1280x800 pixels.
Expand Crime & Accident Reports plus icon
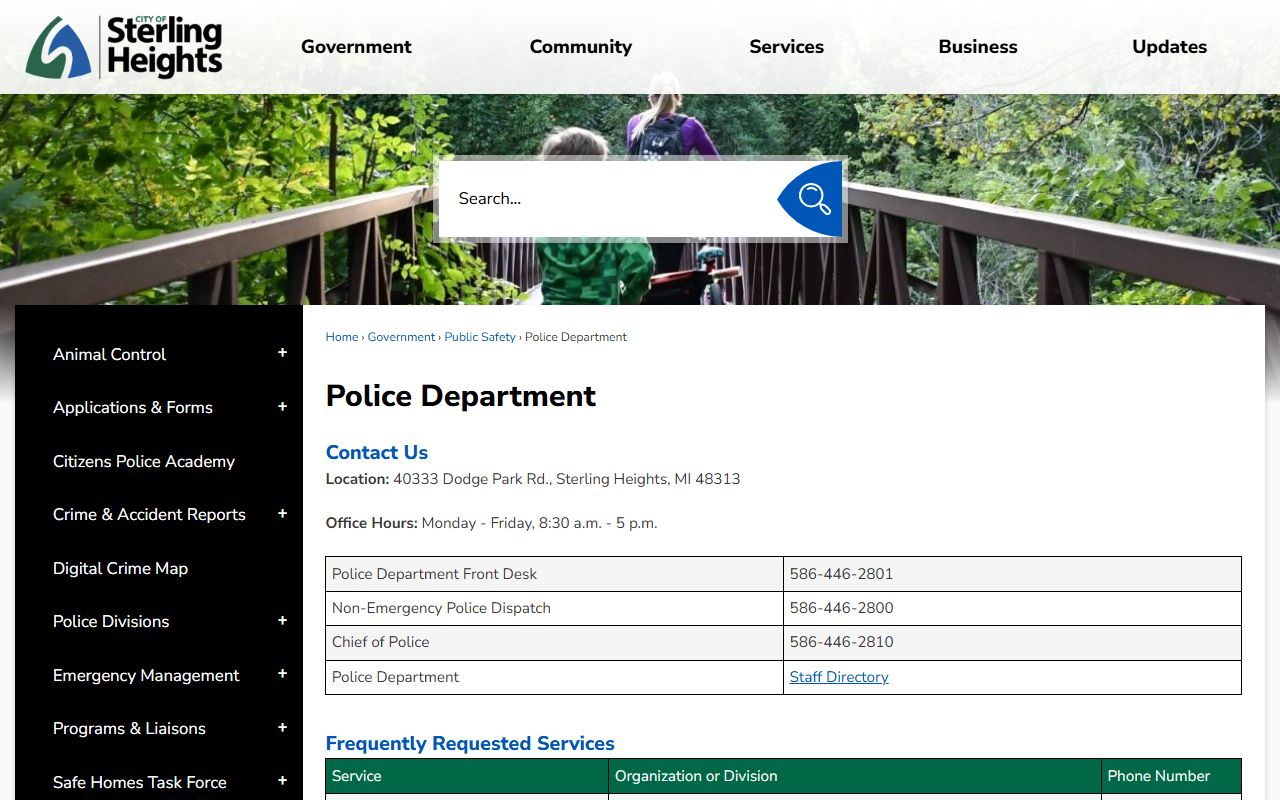(282, 514)
